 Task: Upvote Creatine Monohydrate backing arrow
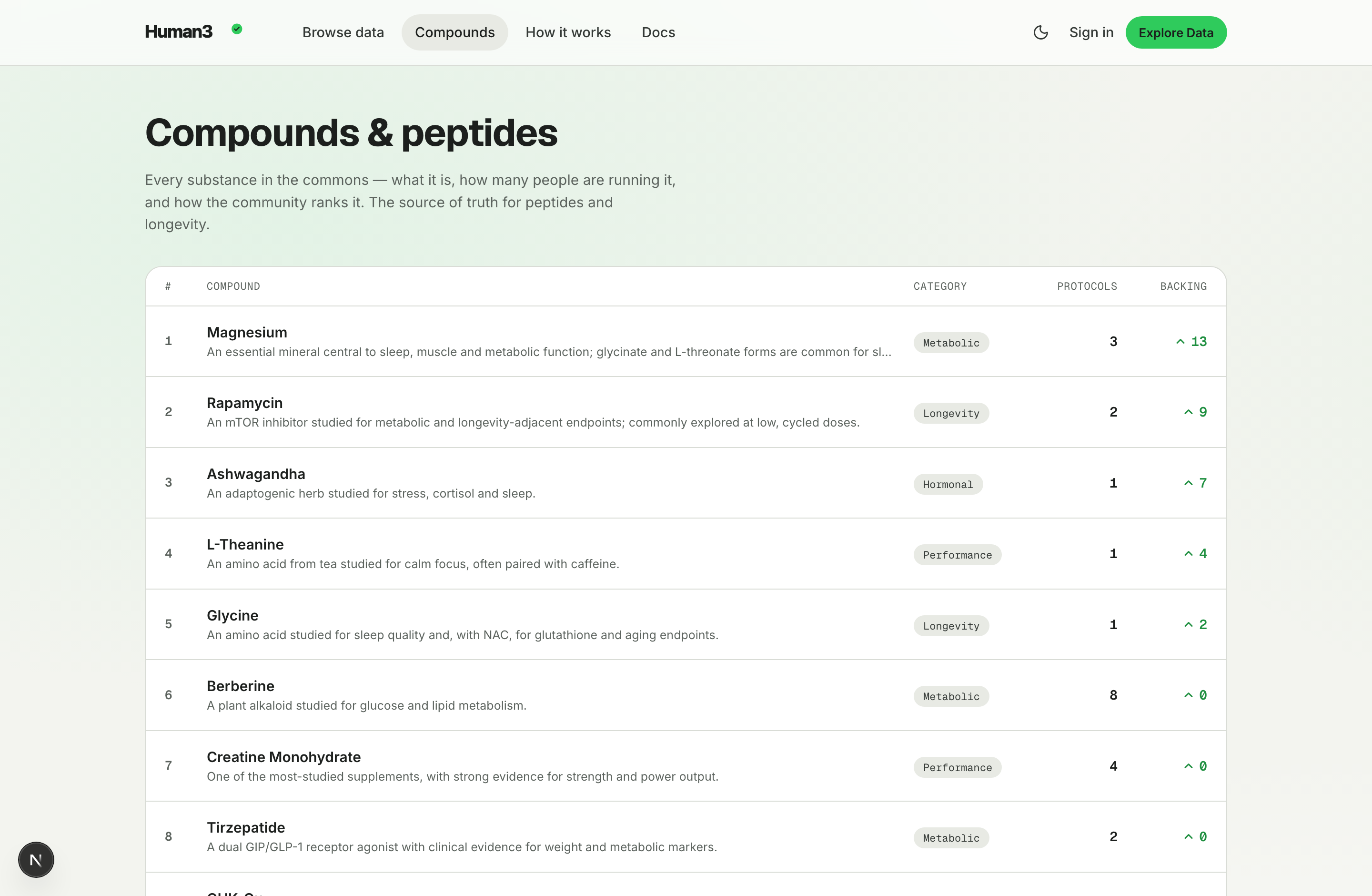[1188, 766]
